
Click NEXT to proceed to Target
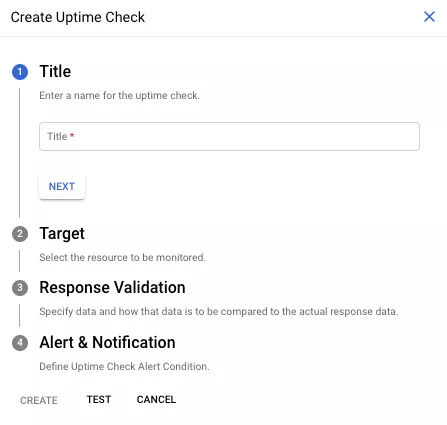coord(62,187)
